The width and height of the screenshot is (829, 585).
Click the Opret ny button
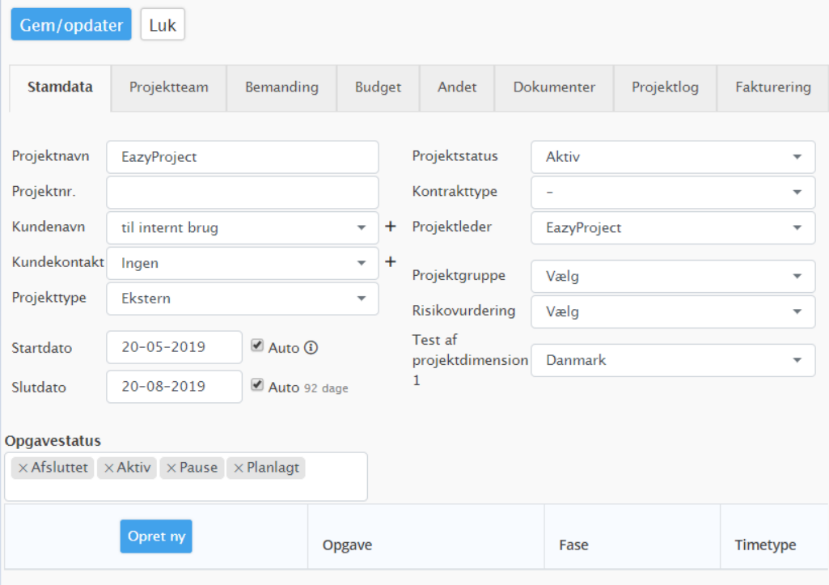(x=156, y=536)
